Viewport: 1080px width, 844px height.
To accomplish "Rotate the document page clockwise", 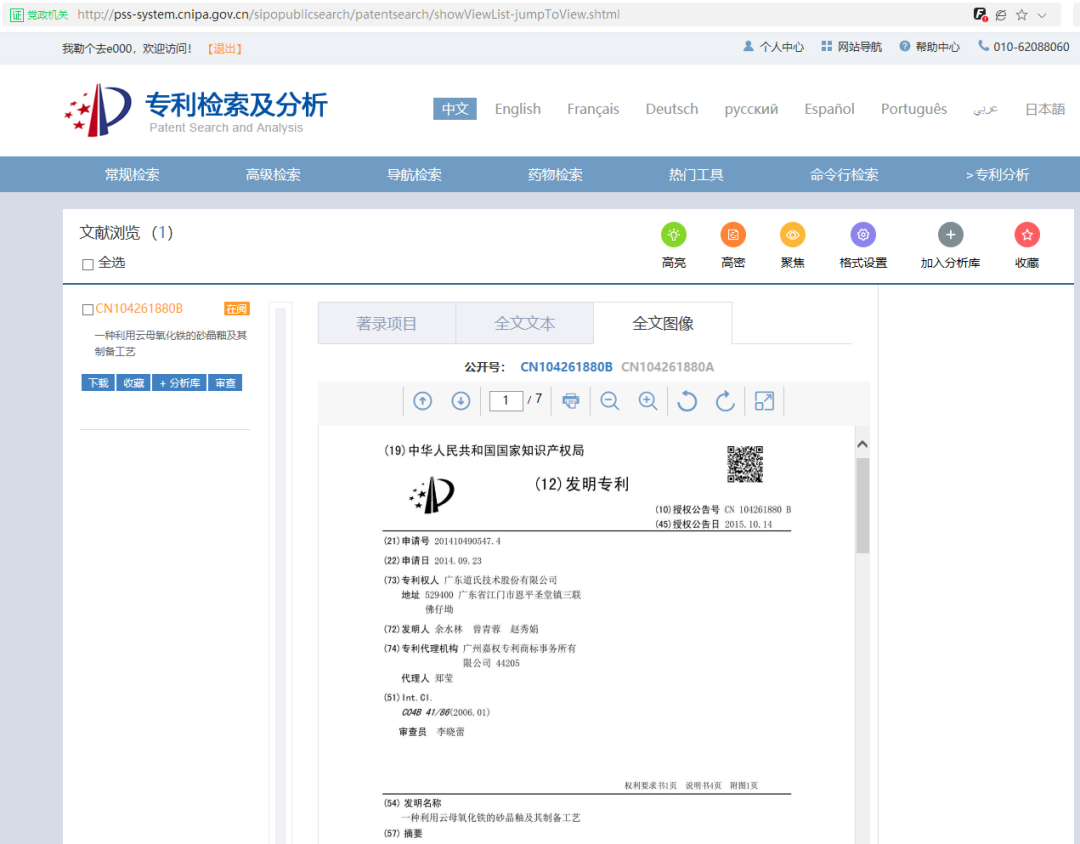I will pyautogui.click(x=724, y=400).
